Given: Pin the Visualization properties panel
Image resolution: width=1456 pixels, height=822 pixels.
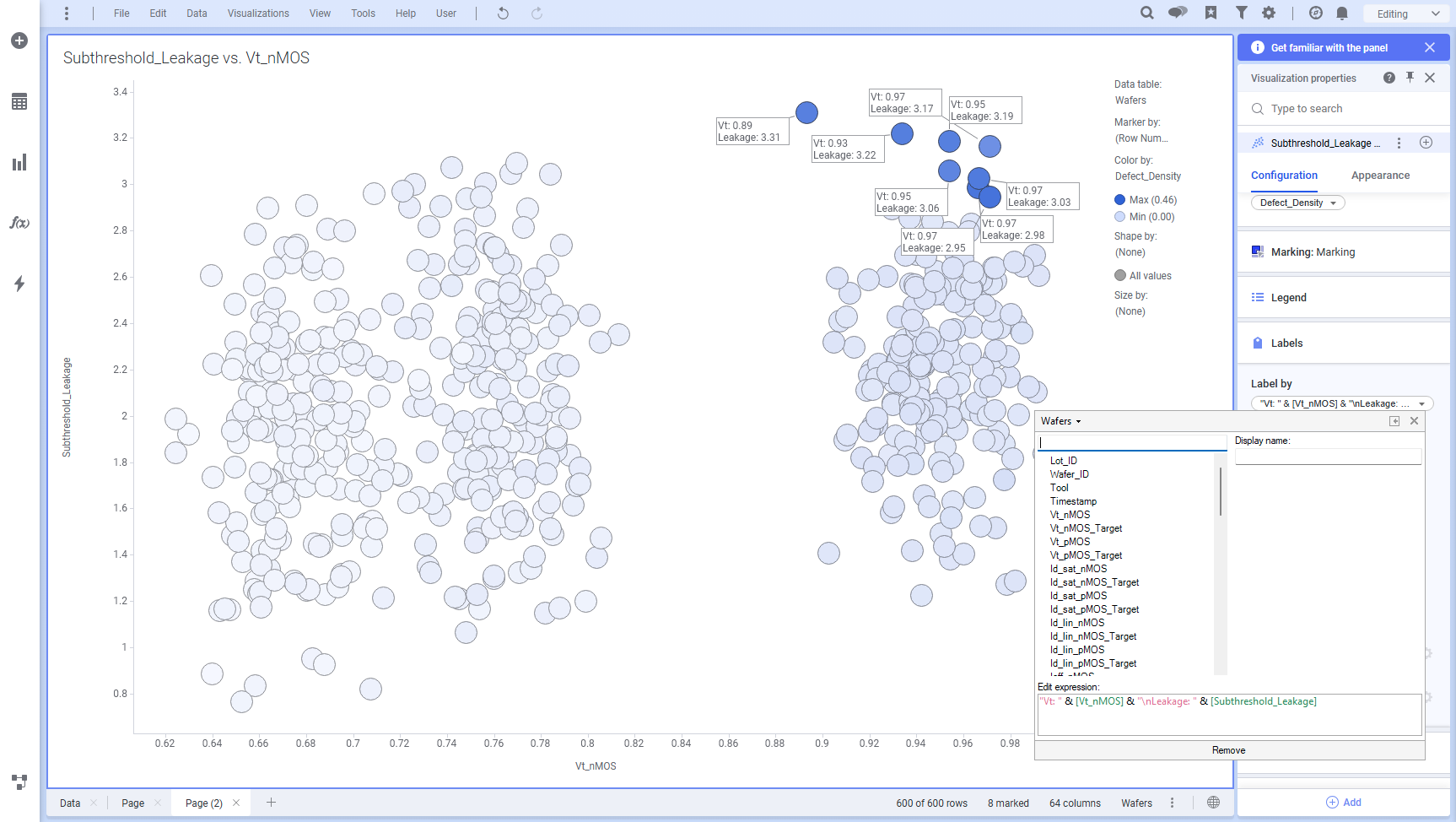Looking at the screenshot, I should coord(1410,78).
